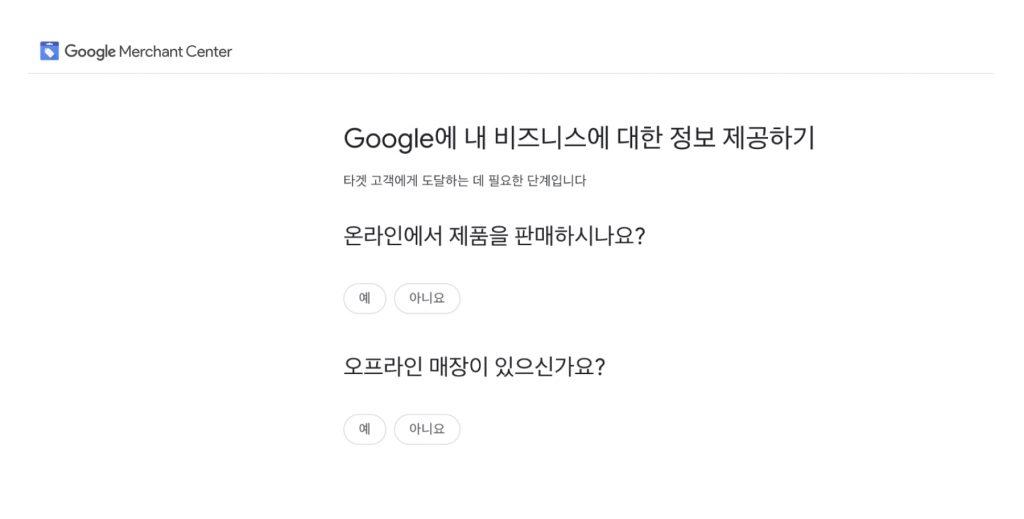Click the words 타겟 고객에게 in the subtitle
Image resolution: width=1024 pixels, height=519 pixels.
click(x=380, y=181)
